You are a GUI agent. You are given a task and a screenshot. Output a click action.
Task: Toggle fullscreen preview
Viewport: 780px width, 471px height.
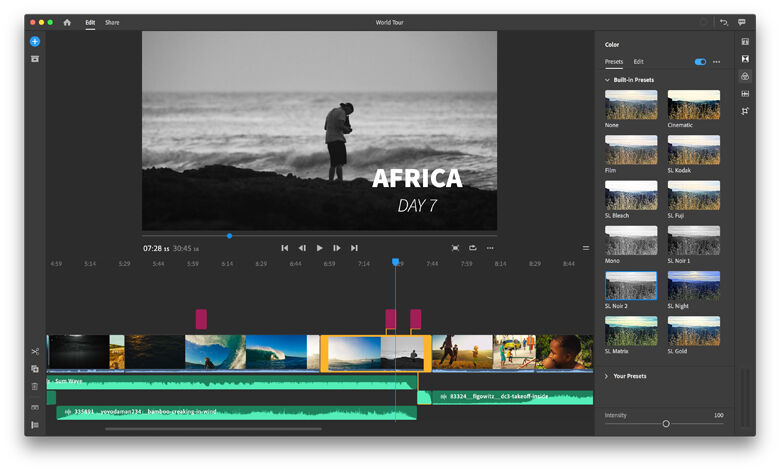[x=455, y=248]
